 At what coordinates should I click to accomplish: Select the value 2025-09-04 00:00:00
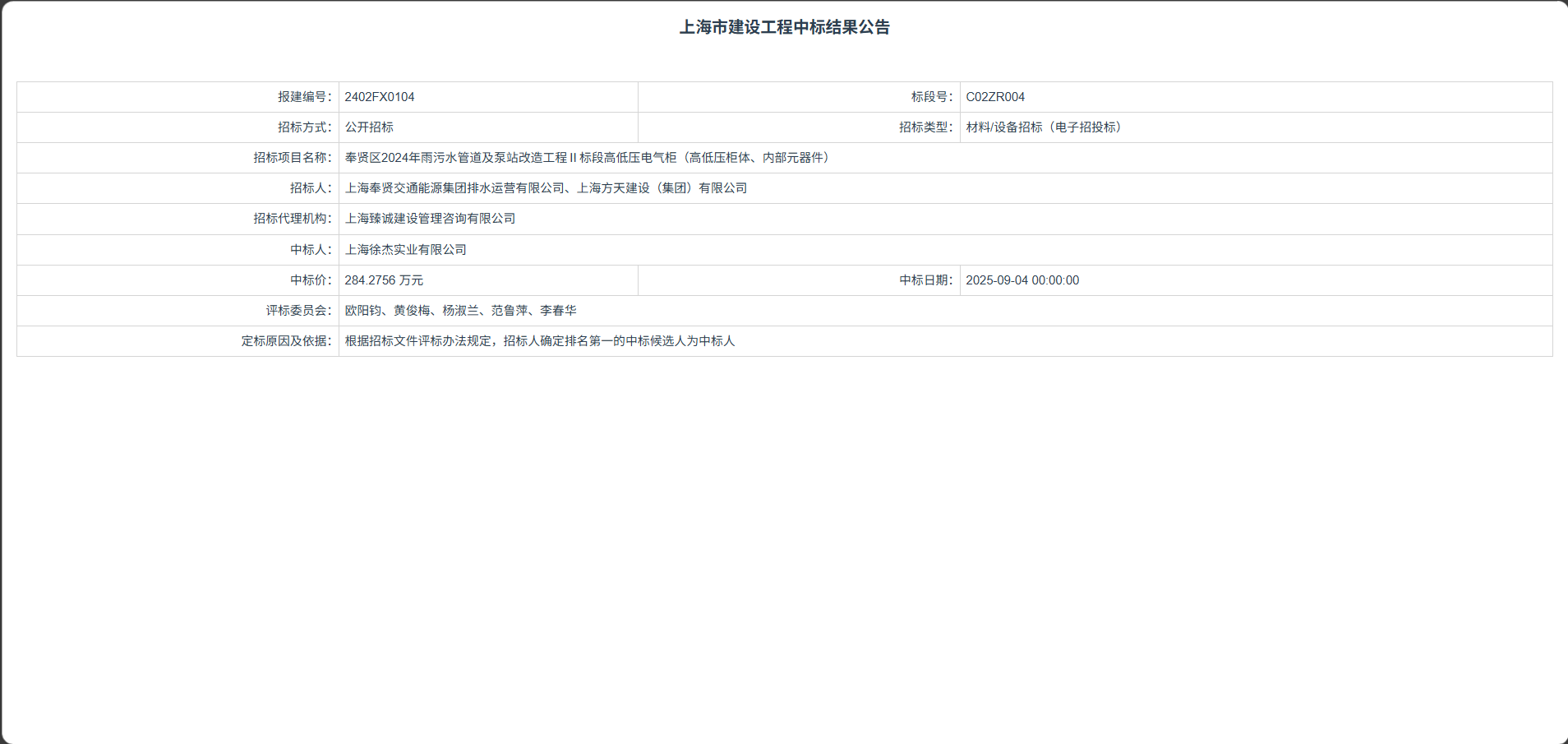(1022, 280)
